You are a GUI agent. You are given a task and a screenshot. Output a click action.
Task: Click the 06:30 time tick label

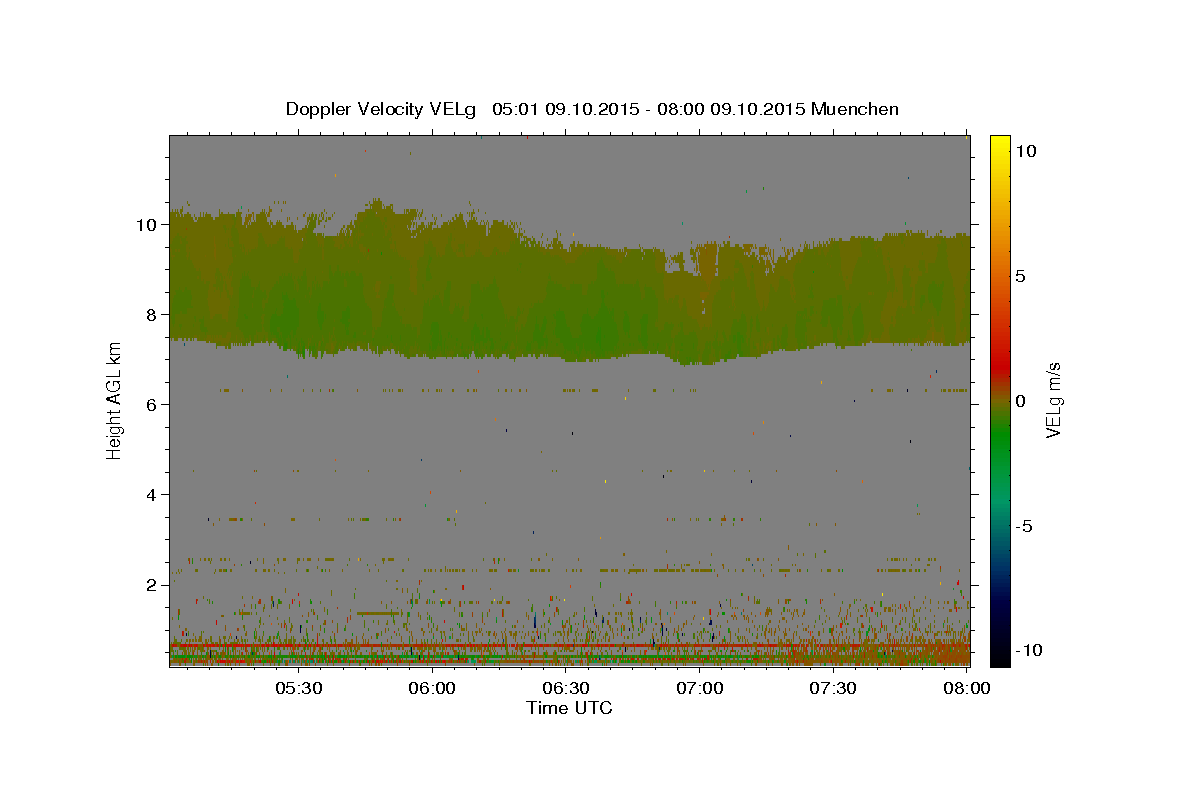click(x=566, y=688)
